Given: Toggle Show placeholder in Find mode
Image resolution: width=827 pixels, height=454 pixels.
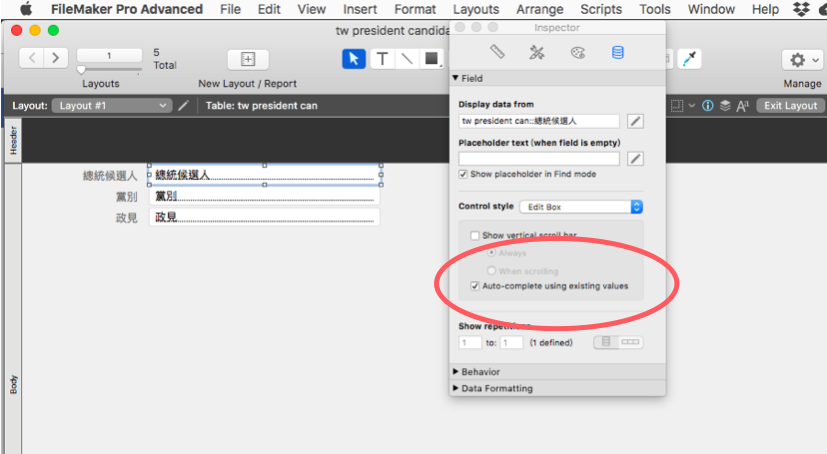Looking at the screenshot, I should [463, 174].
